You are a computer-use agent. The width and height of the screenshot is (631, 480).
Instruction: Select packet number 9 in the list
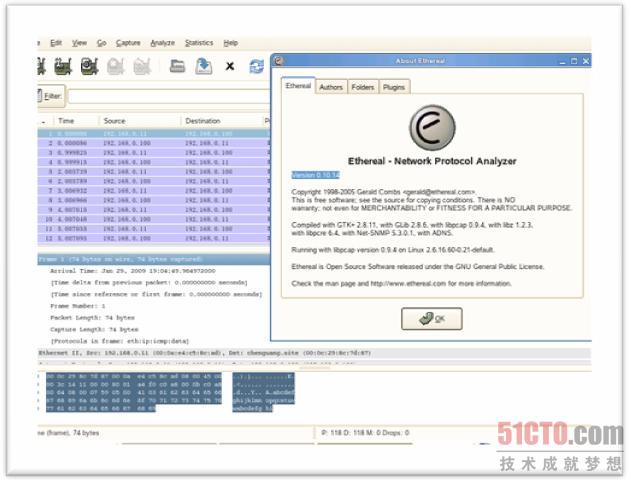pyautogui.click(x=154, y=210)
